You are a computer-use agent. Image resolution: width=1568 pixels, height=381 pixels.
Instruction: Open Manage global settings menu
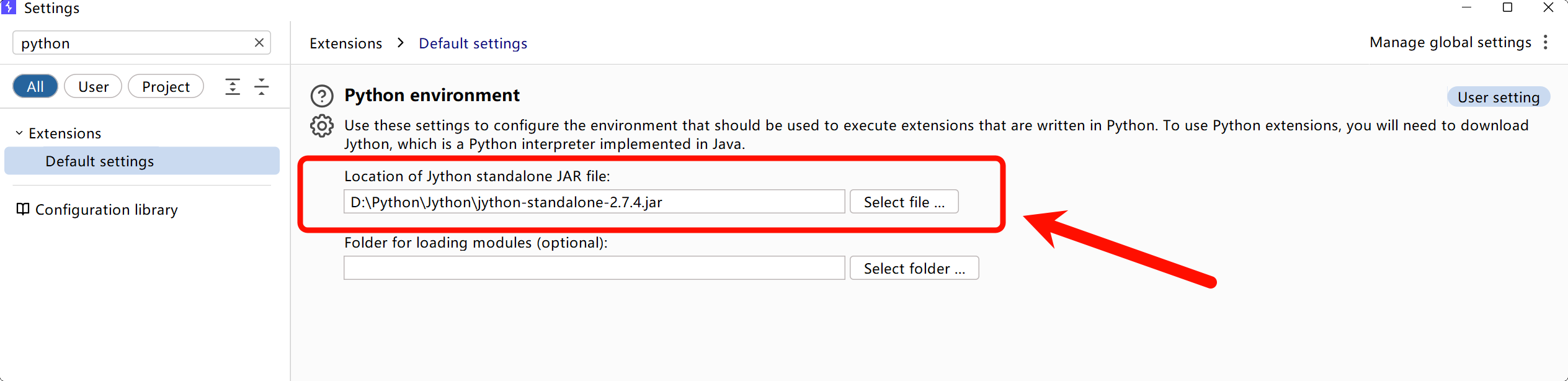[1450, 42]
